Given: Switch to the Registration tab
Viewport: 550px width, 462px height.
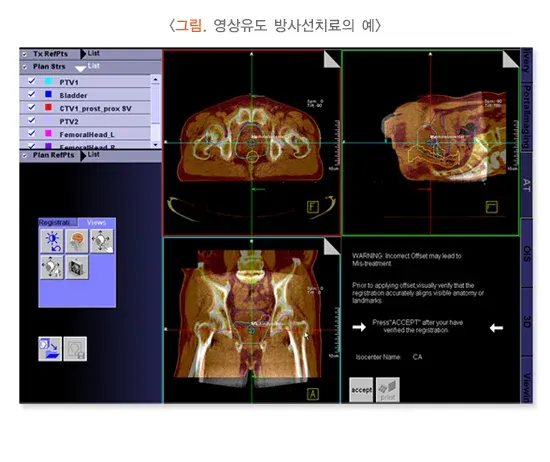Looking at the screenshot, I should [x=58, y=222].
